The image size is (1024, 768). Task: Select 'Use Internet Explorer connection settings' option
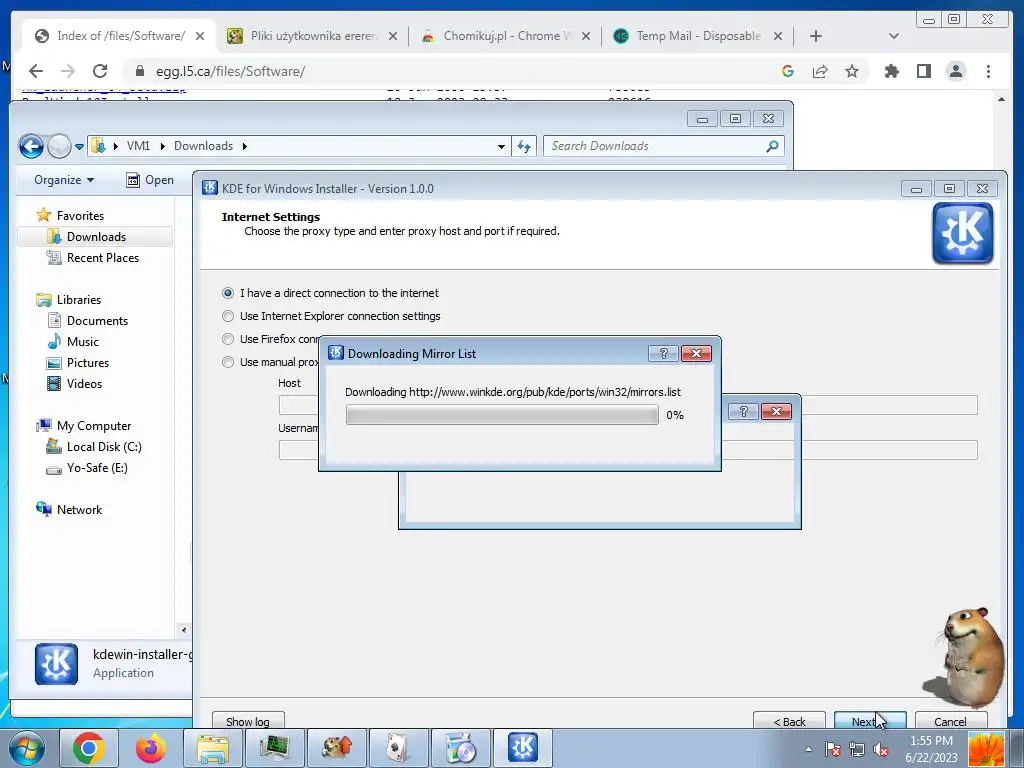227,316
